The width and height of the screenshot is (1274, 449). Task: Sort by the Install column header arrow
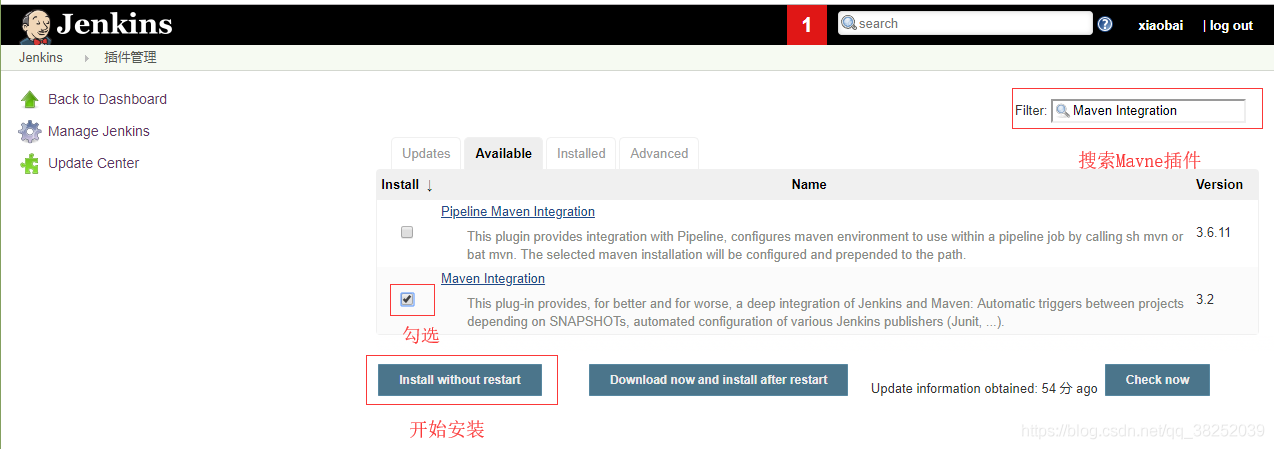[x=429, y=185]
